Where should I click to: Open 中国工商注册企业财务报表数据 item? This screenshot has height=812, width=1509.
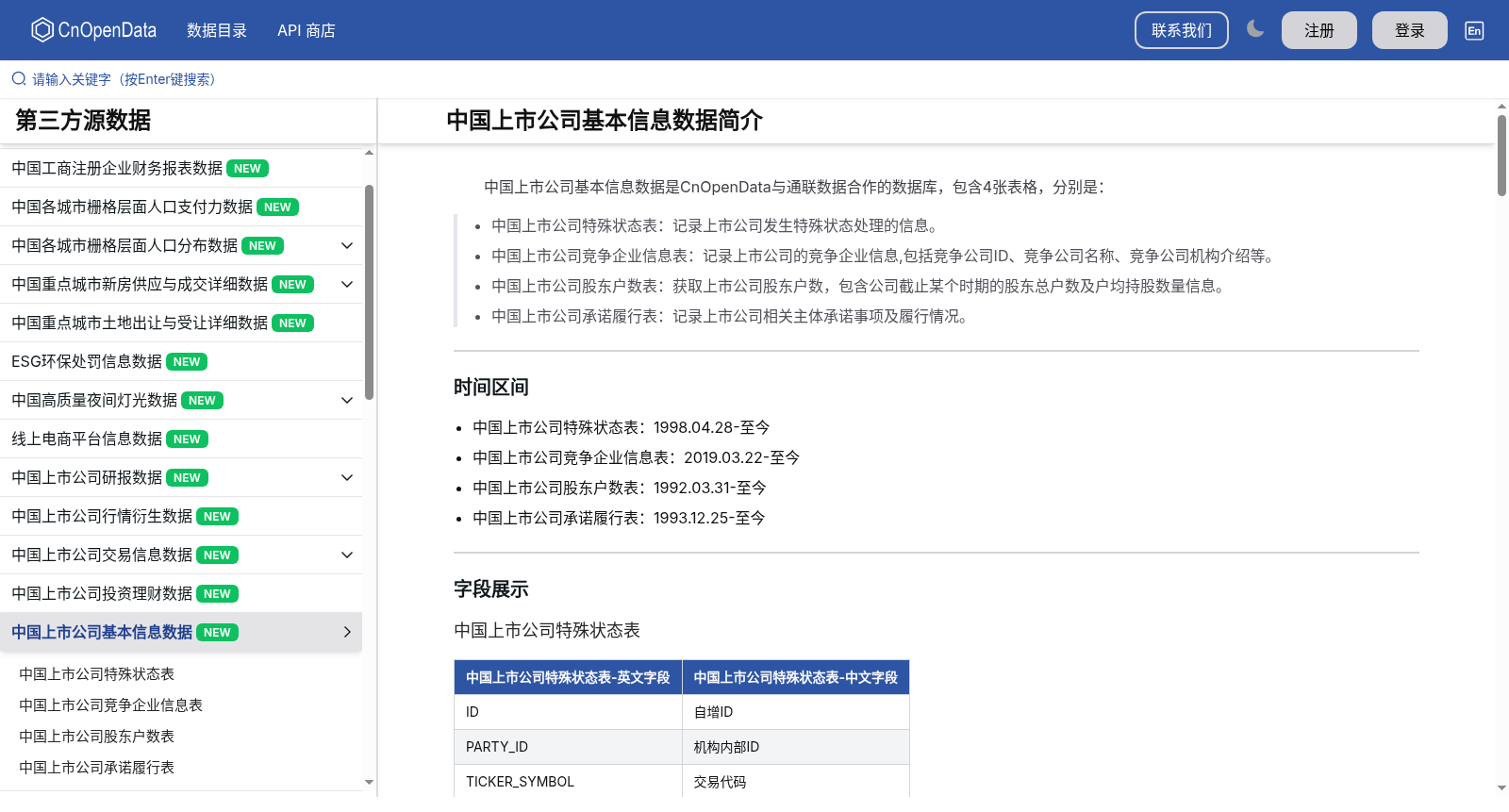tap(181, 168)
